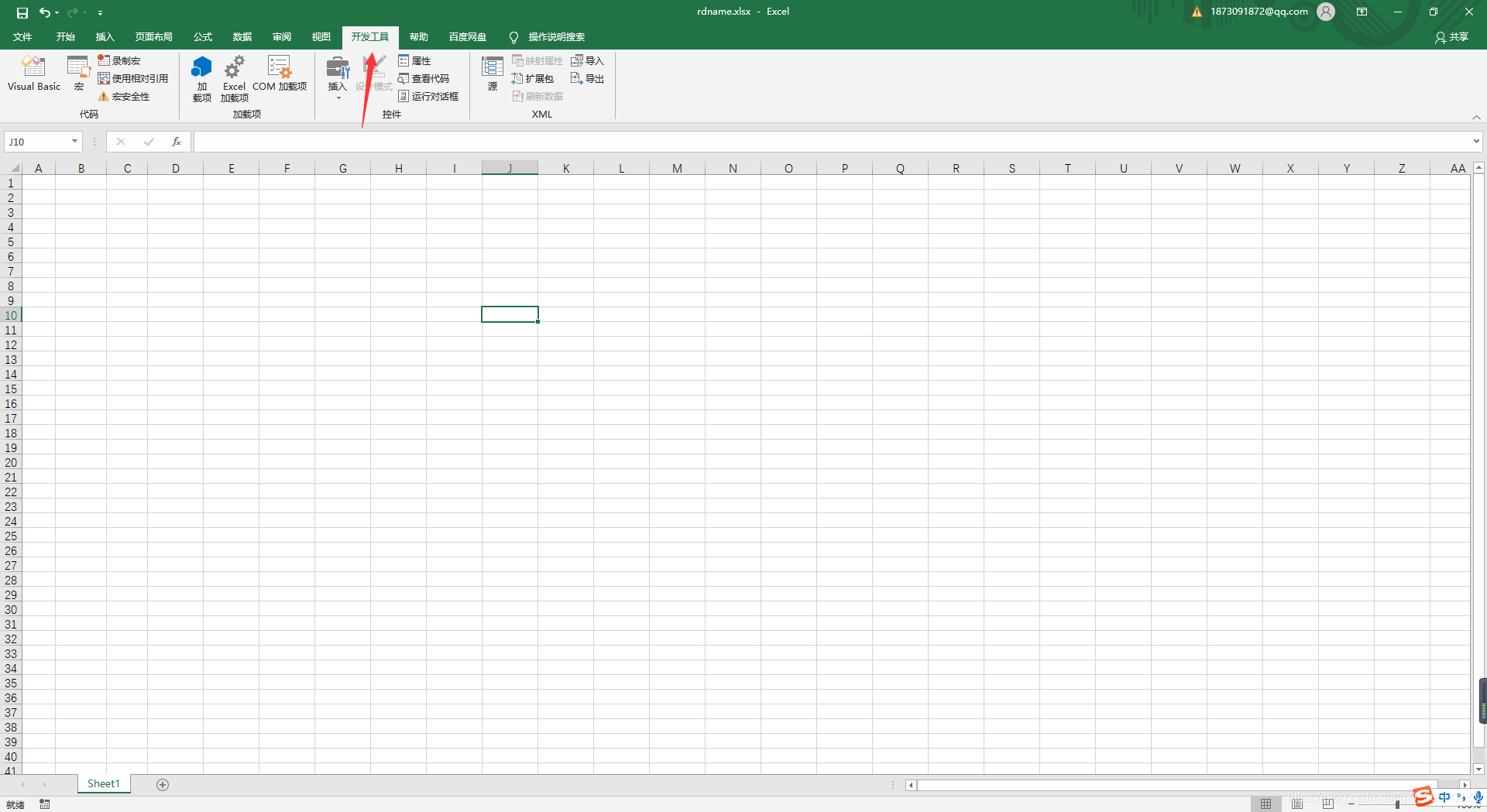Click the account warning triangle icon

point(1197,12)
